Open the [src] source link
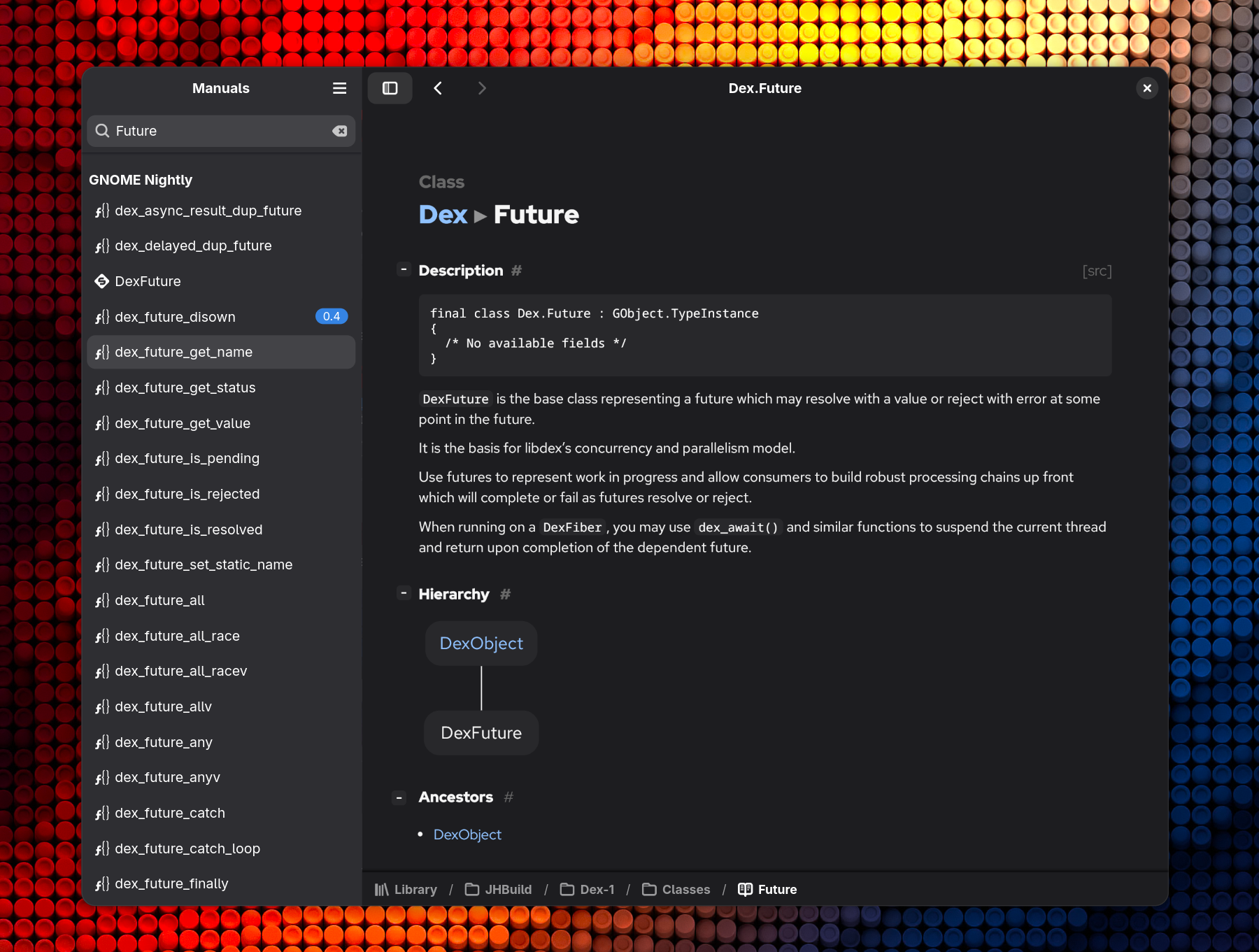 point(1097,271)
